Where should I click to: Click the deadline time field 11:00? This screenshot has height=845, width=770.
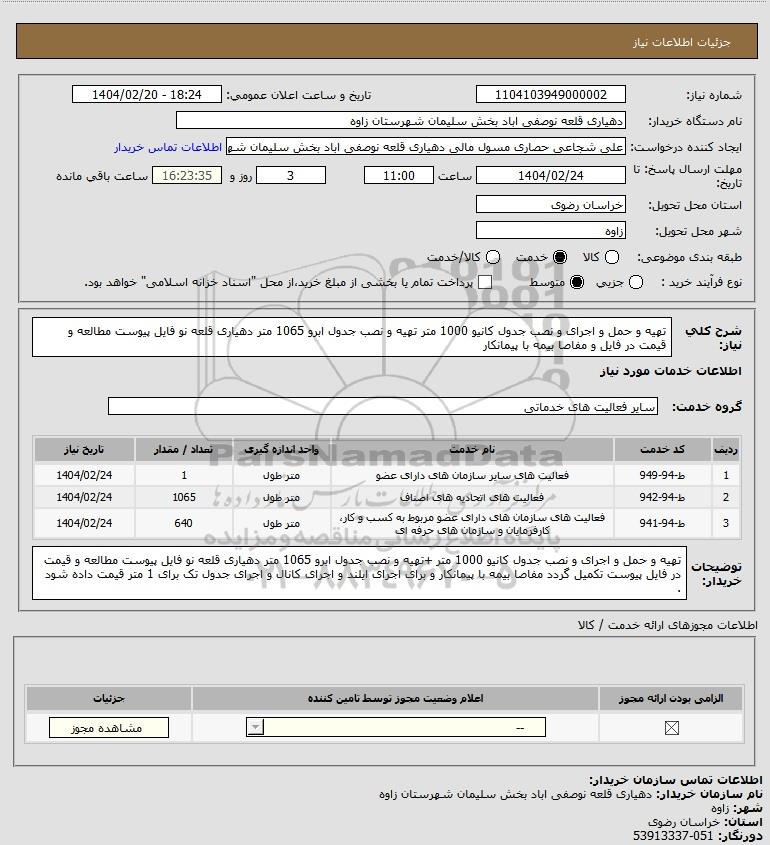coord(399,176)
